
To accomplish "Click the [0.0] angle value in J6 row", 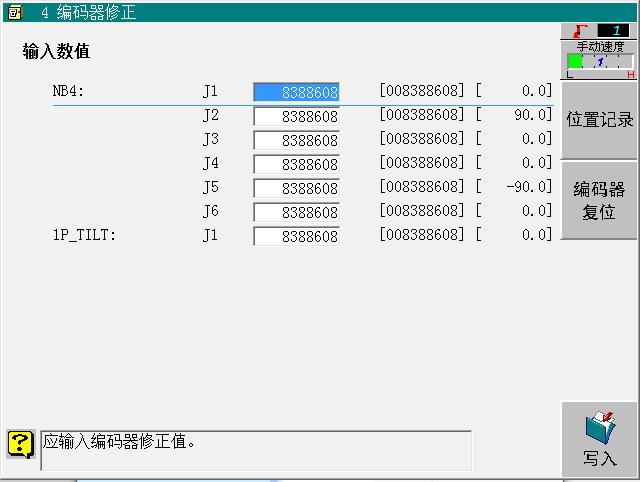I will tap(514, 211).
